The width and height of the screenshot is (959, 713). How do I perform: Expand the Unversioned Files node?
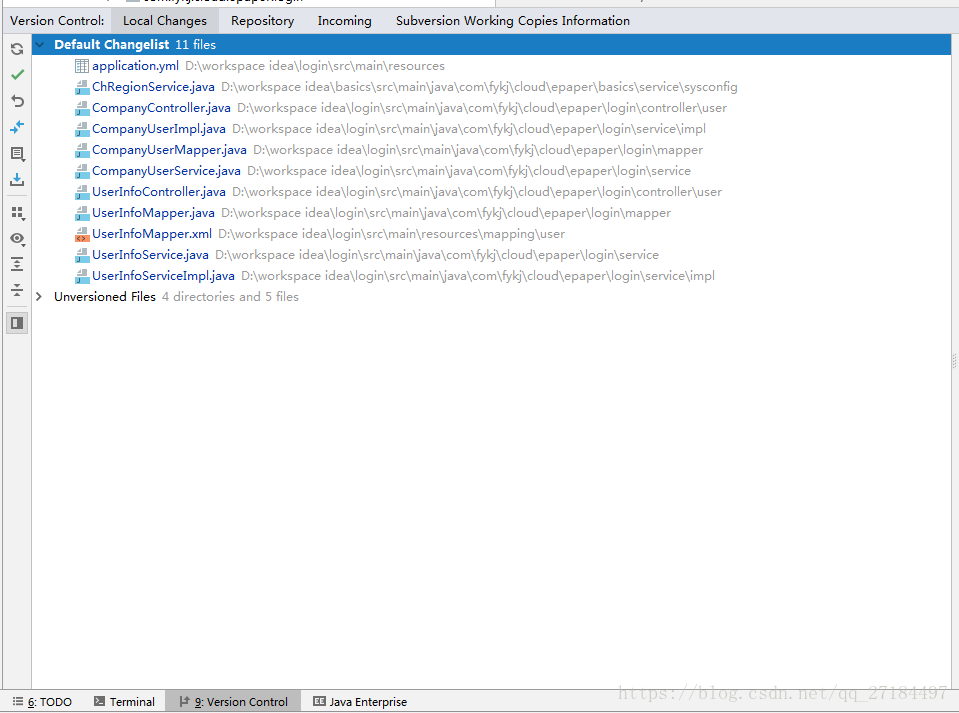pos(38,296)
